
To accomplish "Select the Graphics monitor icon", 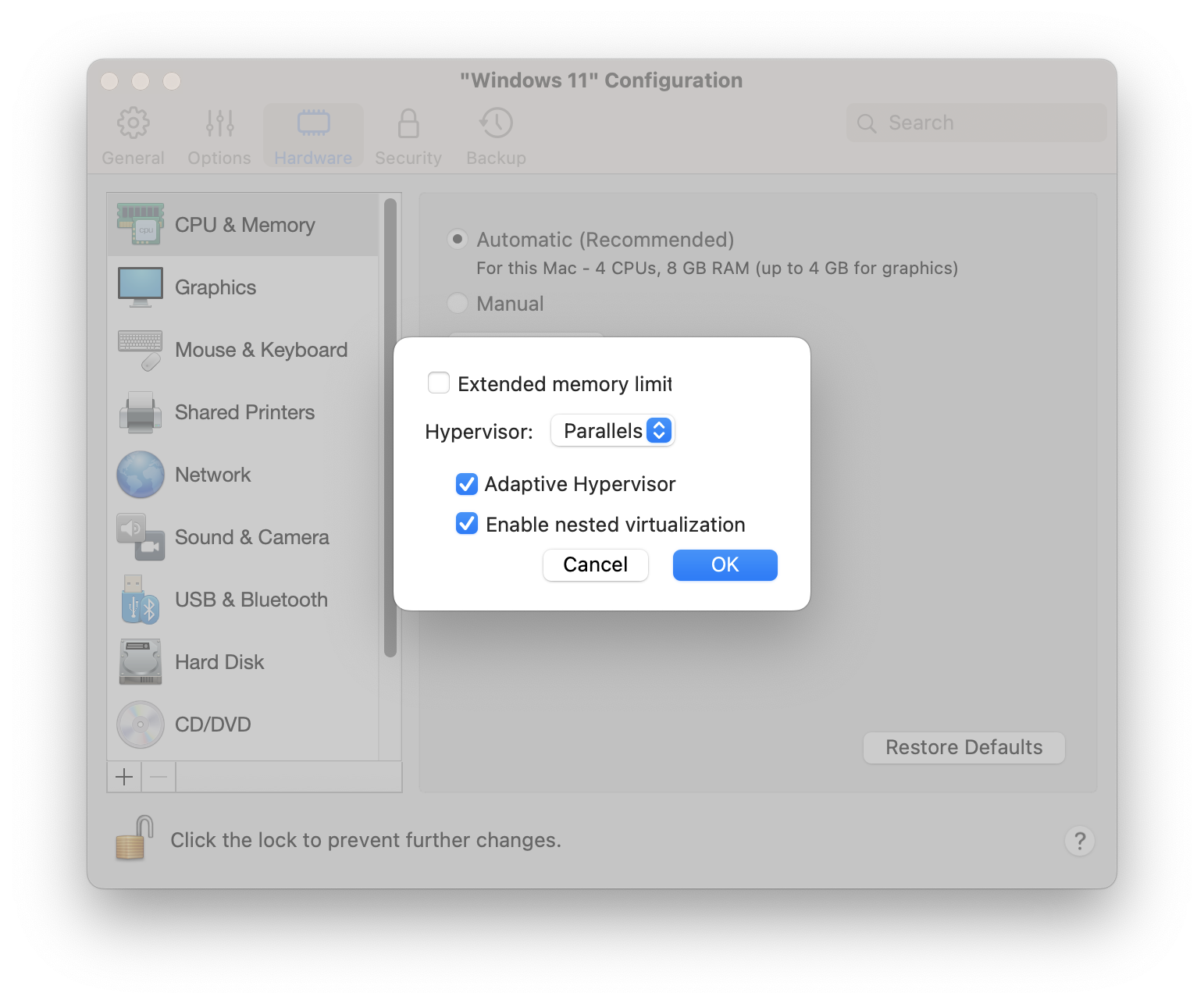I will [141, 287].
